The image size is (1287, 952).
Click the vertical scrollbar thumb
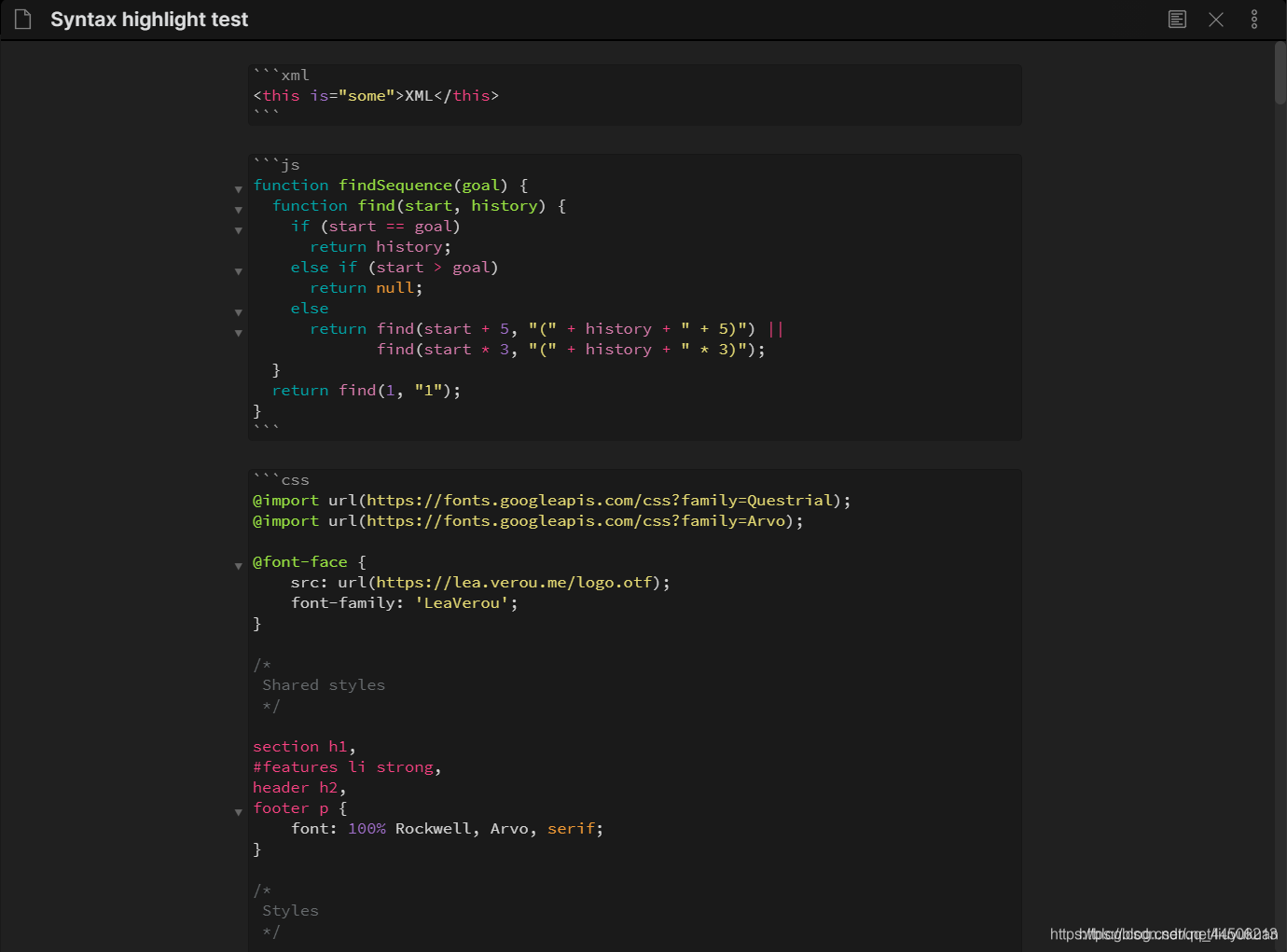coord(1280,73)
